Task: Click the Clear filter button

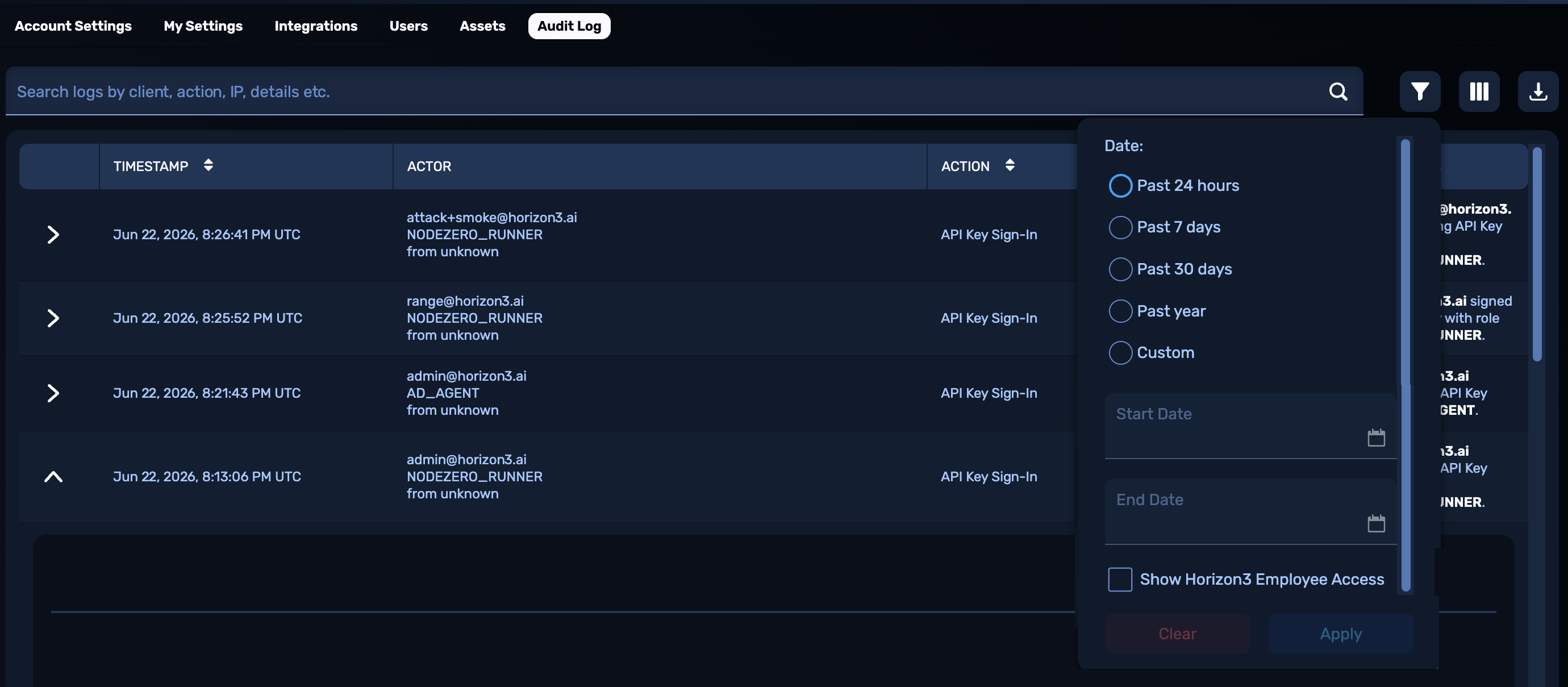Action: pyautogui.click(x=1177, y=634)
